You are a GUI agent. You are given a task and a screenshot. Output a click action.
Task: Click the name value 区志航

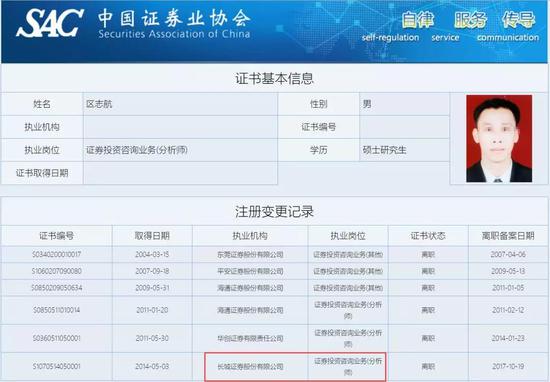[x=99, y=104]
